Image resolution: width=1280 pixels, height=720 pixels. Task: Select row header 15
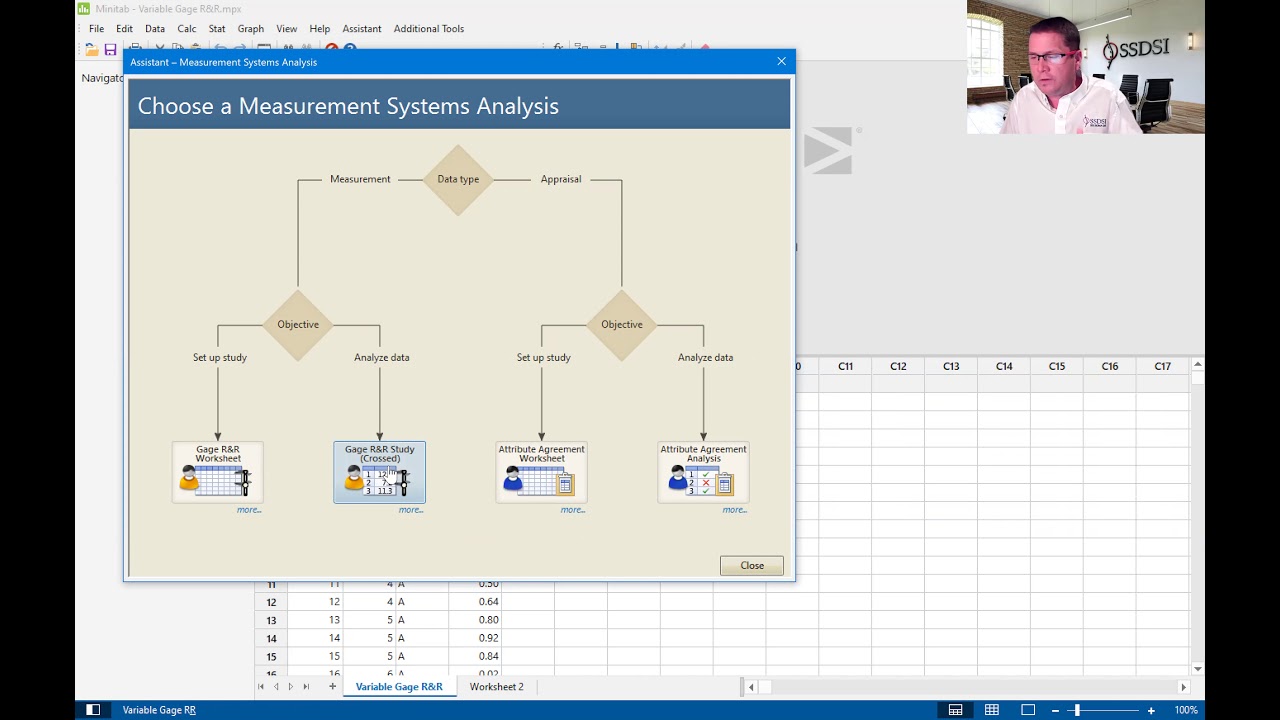[271, 656]
